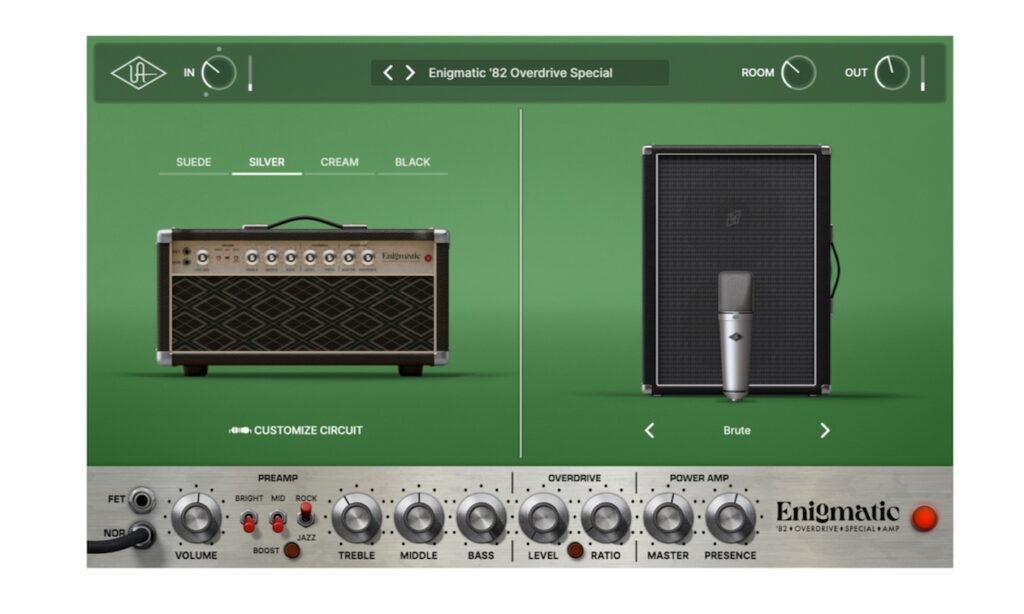Image resolution: width=1024 pixels, height=614 pixels.
Task: Flip the ROCK/JAZZ switch
Action: [306, 515]
